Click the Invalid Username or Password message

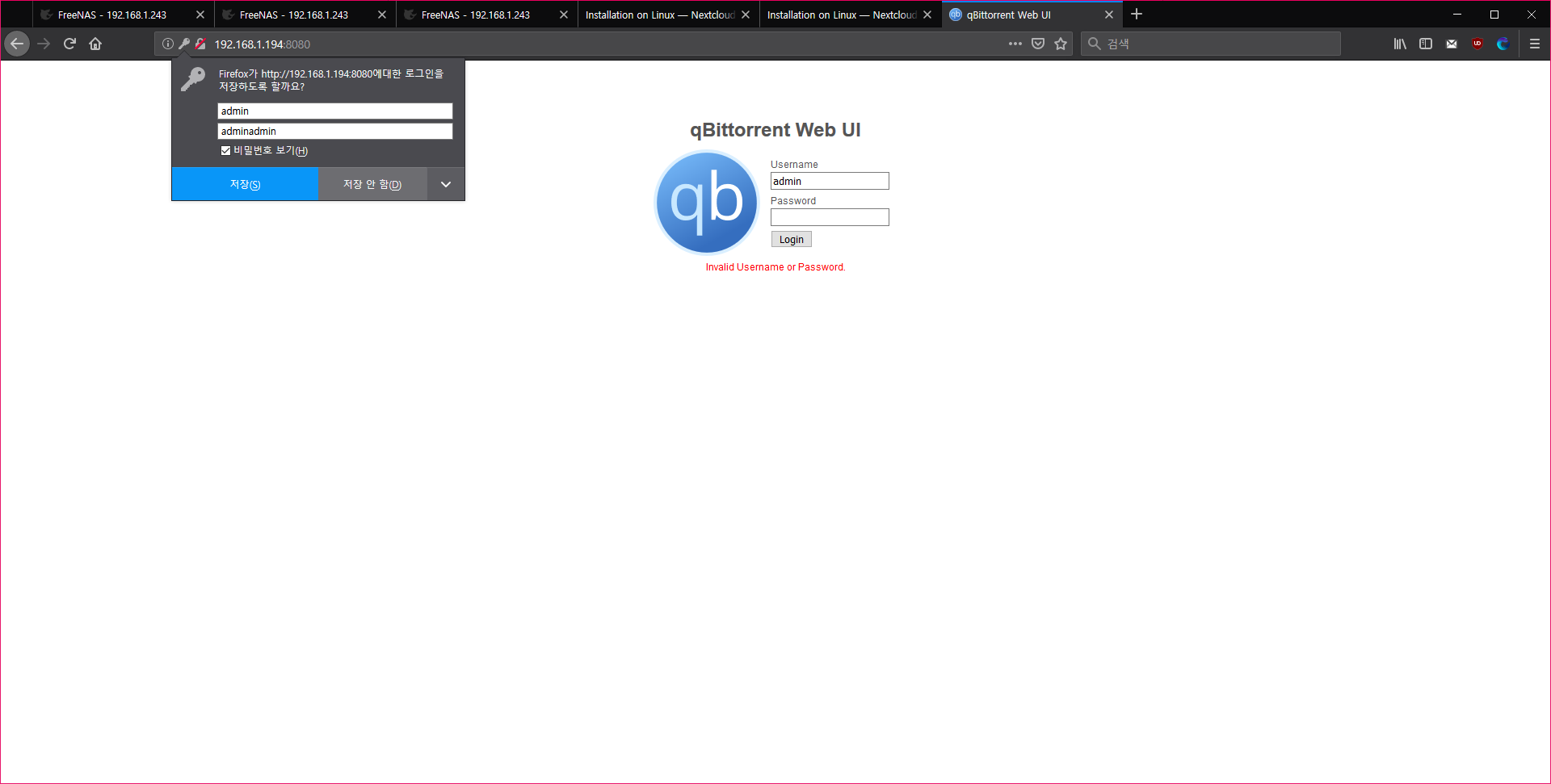coord(775,267)
